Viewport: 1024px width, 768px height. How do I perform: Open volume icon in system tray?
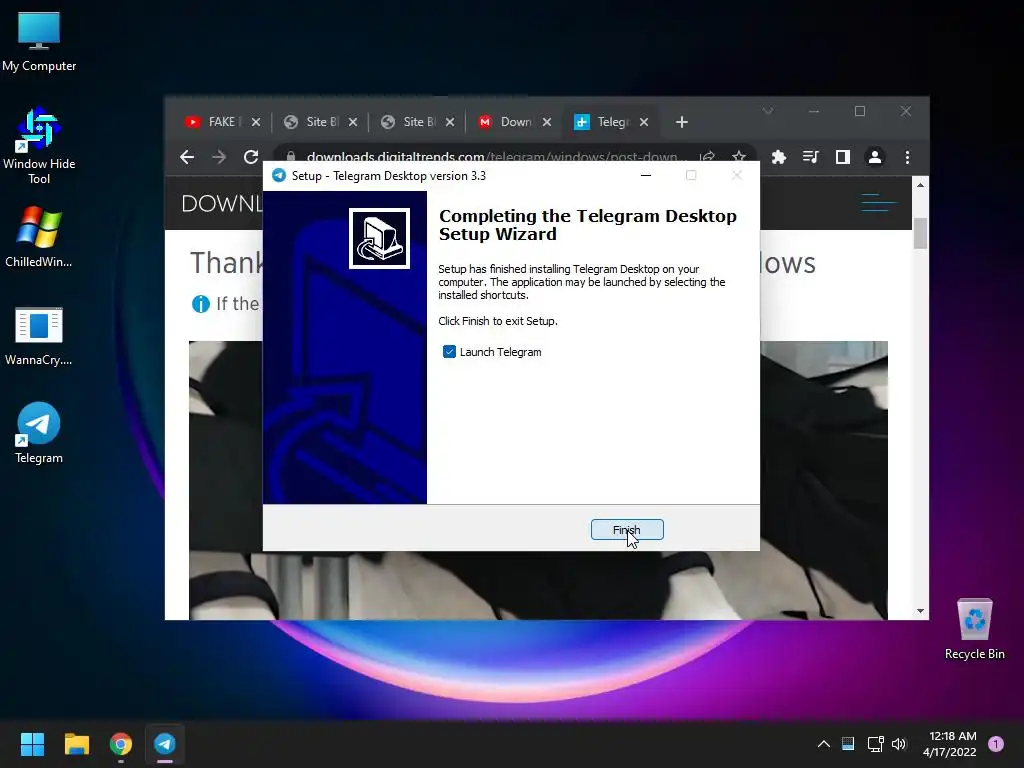click(x=899, y=744)
